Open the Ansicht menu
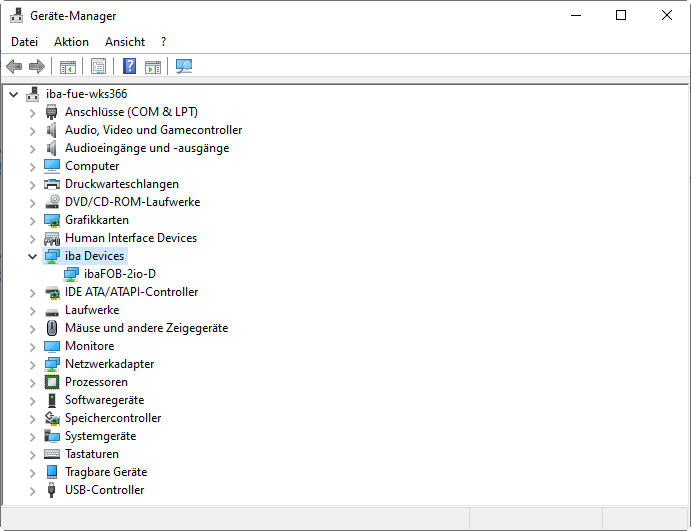The width and height of the screenshot is (691, 531). click(x=125, y=42)
